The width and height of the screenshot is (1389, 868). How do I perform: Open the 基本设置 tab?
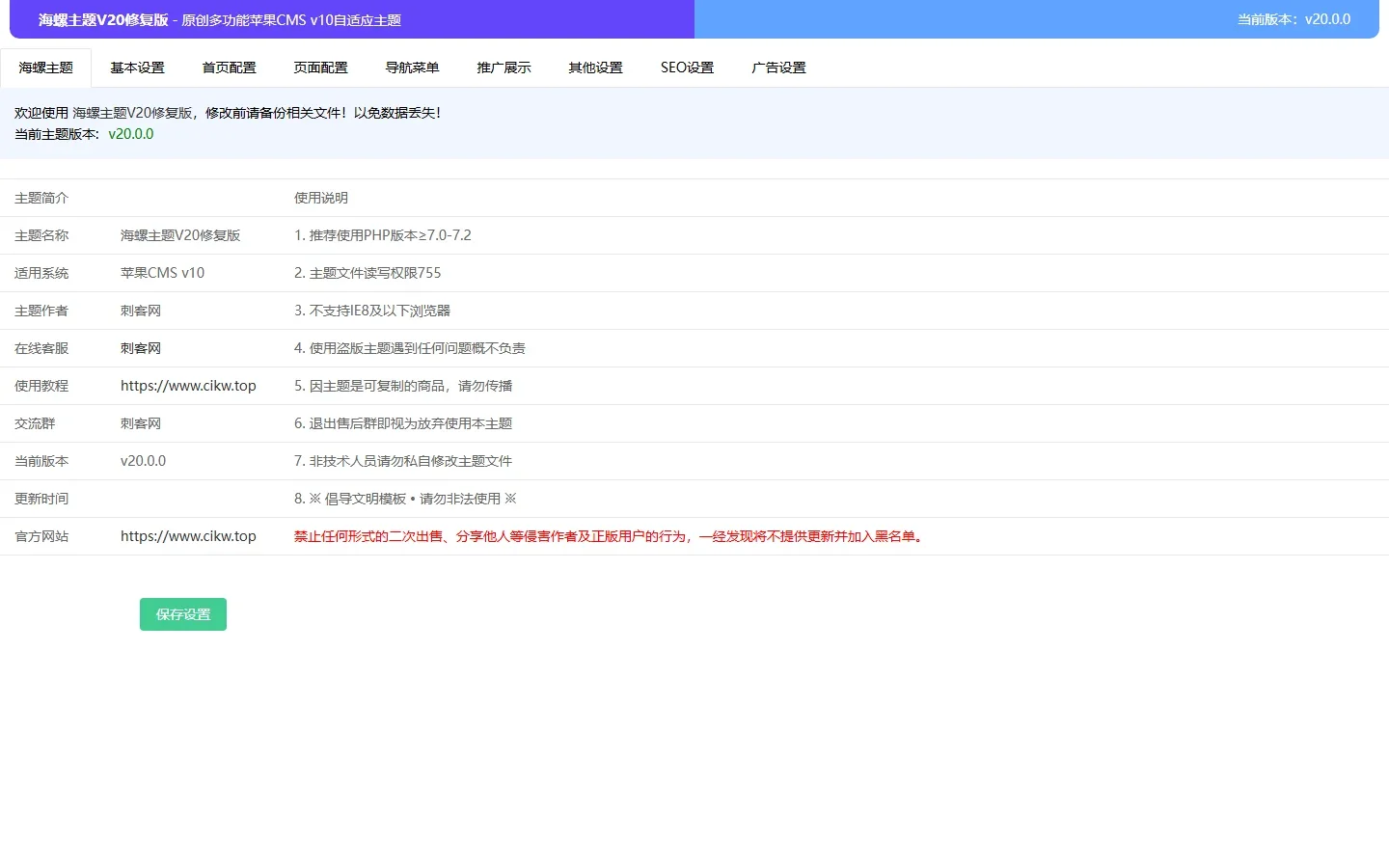point(137,68)
